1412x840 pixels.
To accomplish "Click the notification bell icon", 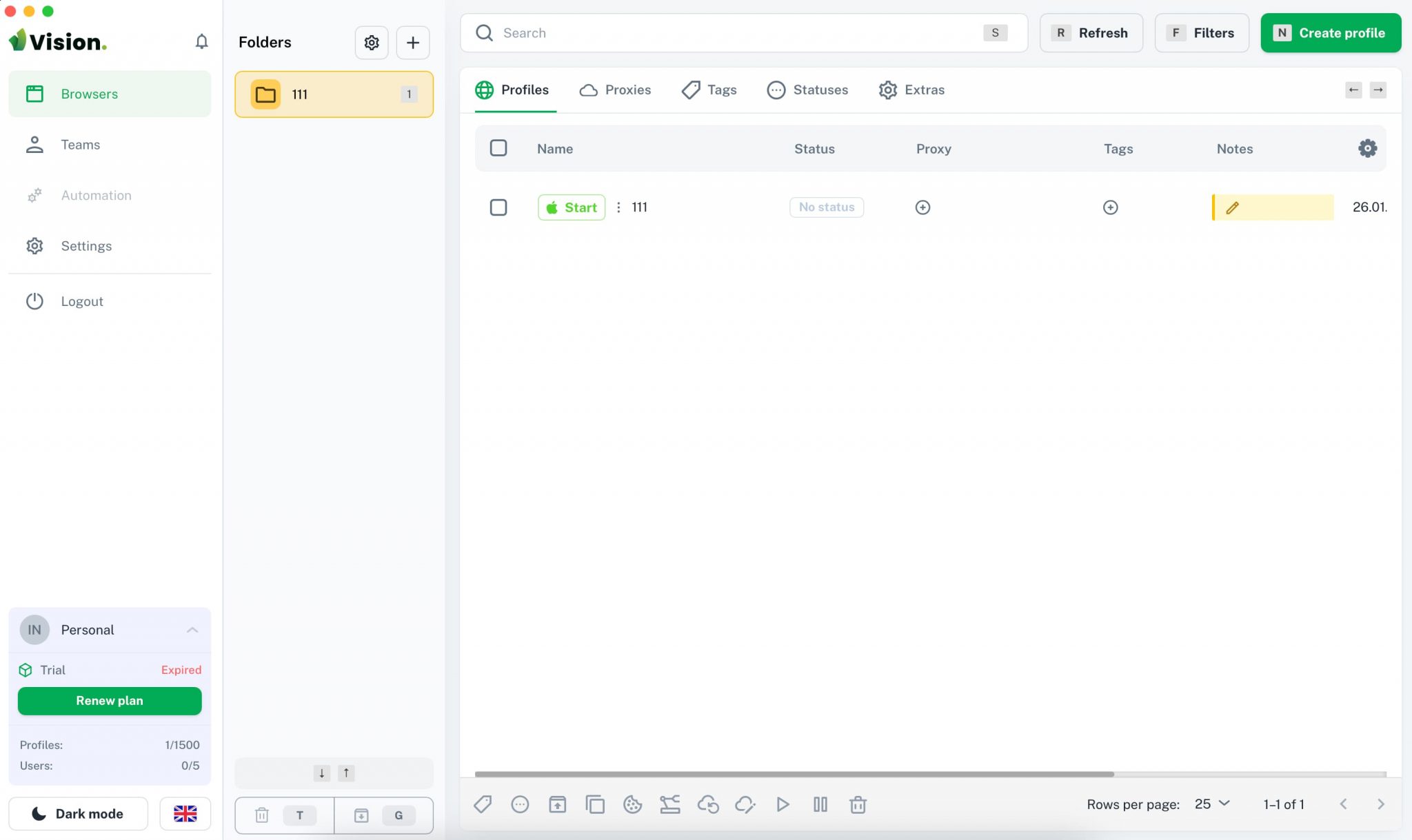I will (202, 41).
